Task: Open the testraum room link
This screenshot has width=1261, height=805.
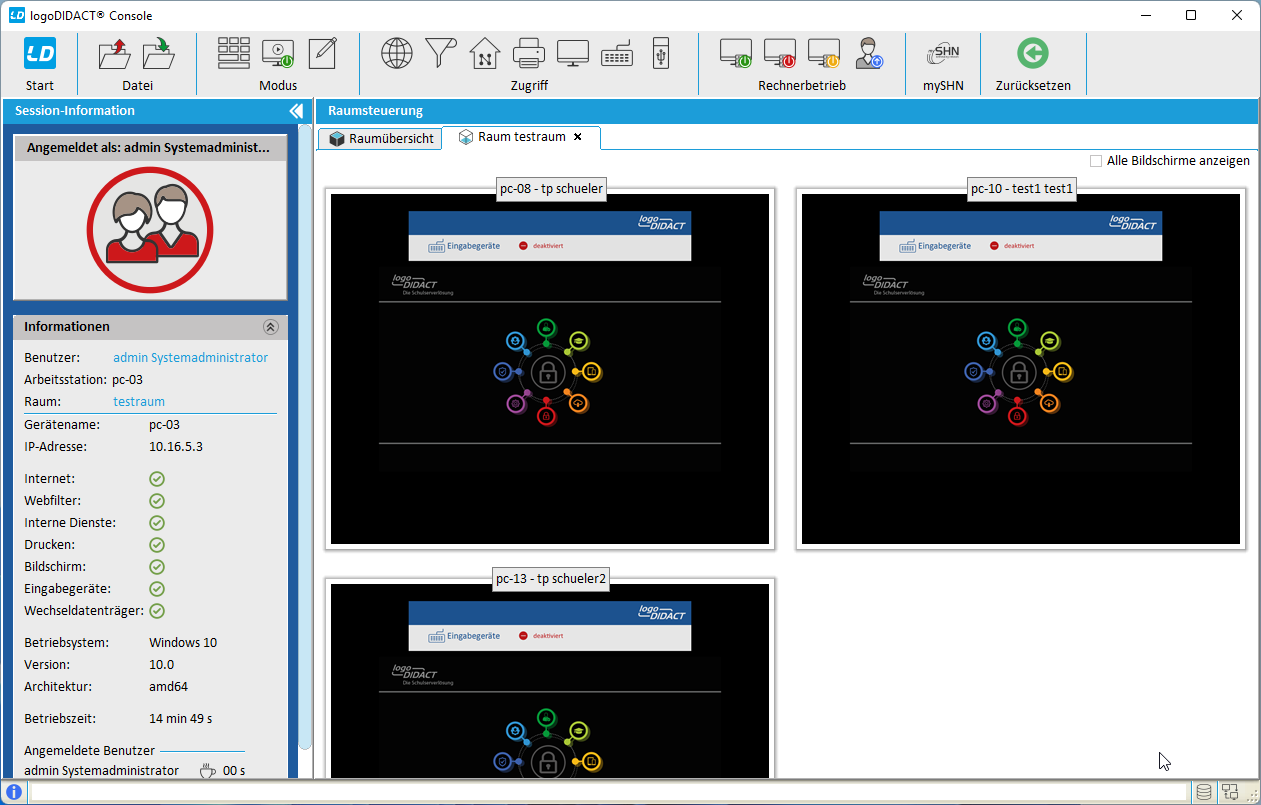Action: click(139, 402)
